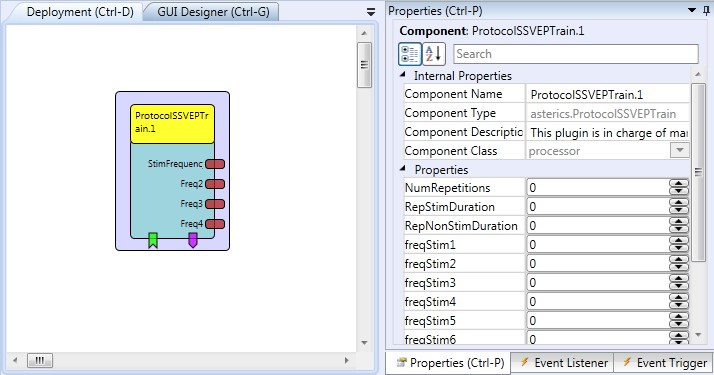Click the properties list vertical scrollbar thumb
Viewport: 714px width, 375px height.
(698, 172)
